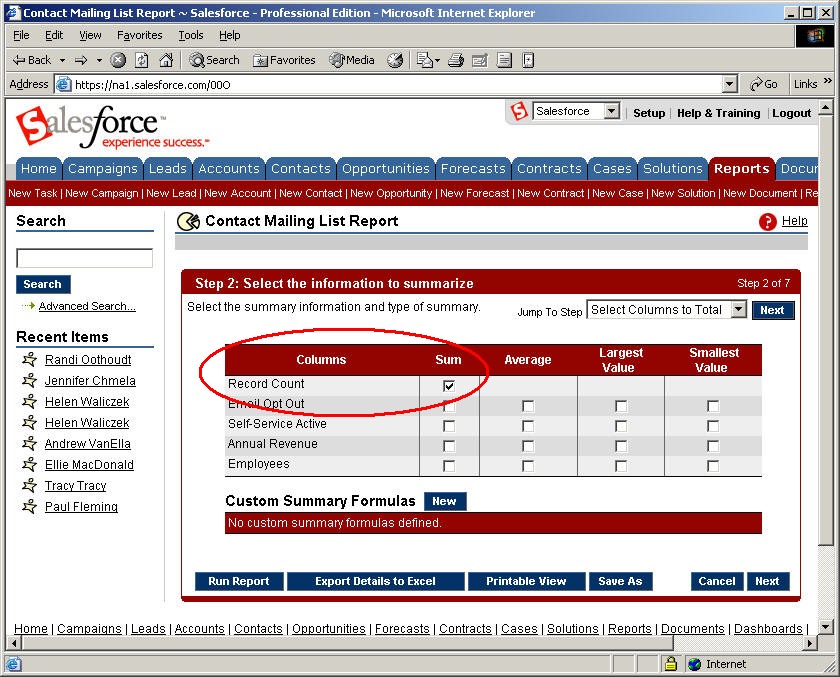This screenshot has height=677, width=840.
Task: Click the vertical scrollbar down arrow
Action: [x=826, y=626]
